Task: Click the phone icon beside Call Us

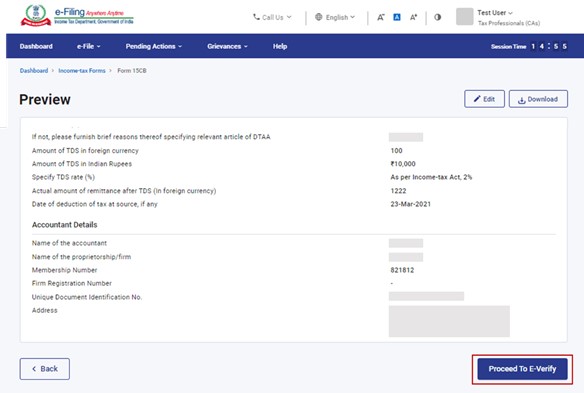Action: pyautogui.click(x=256, y=17)
